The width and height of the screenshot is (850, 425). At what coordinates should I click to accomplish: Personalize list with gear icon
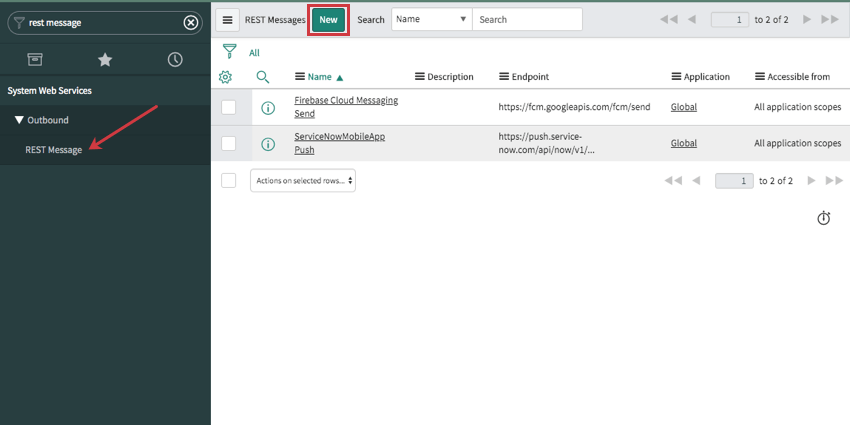point(226,77)
